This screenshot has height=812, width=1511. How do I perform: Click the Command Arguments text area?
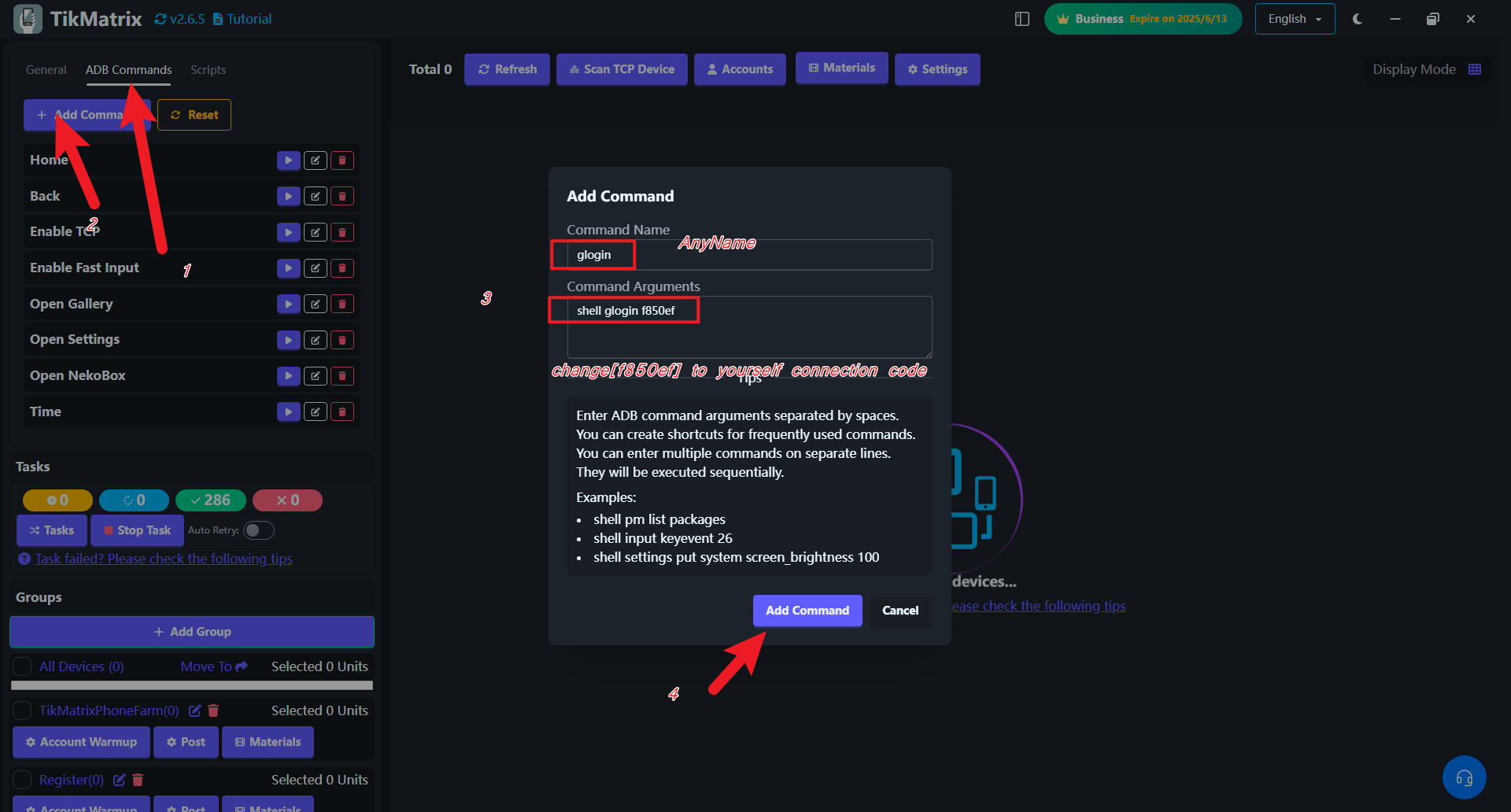point(749,327)
